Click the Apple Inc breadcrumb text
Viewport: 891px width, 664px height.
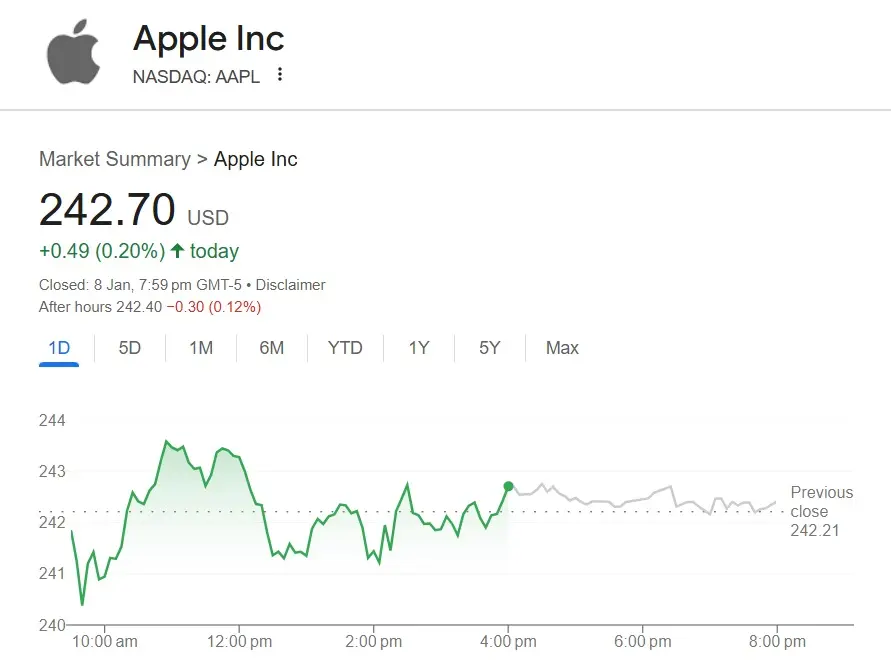pyautogui.click(x=256, y=159)
